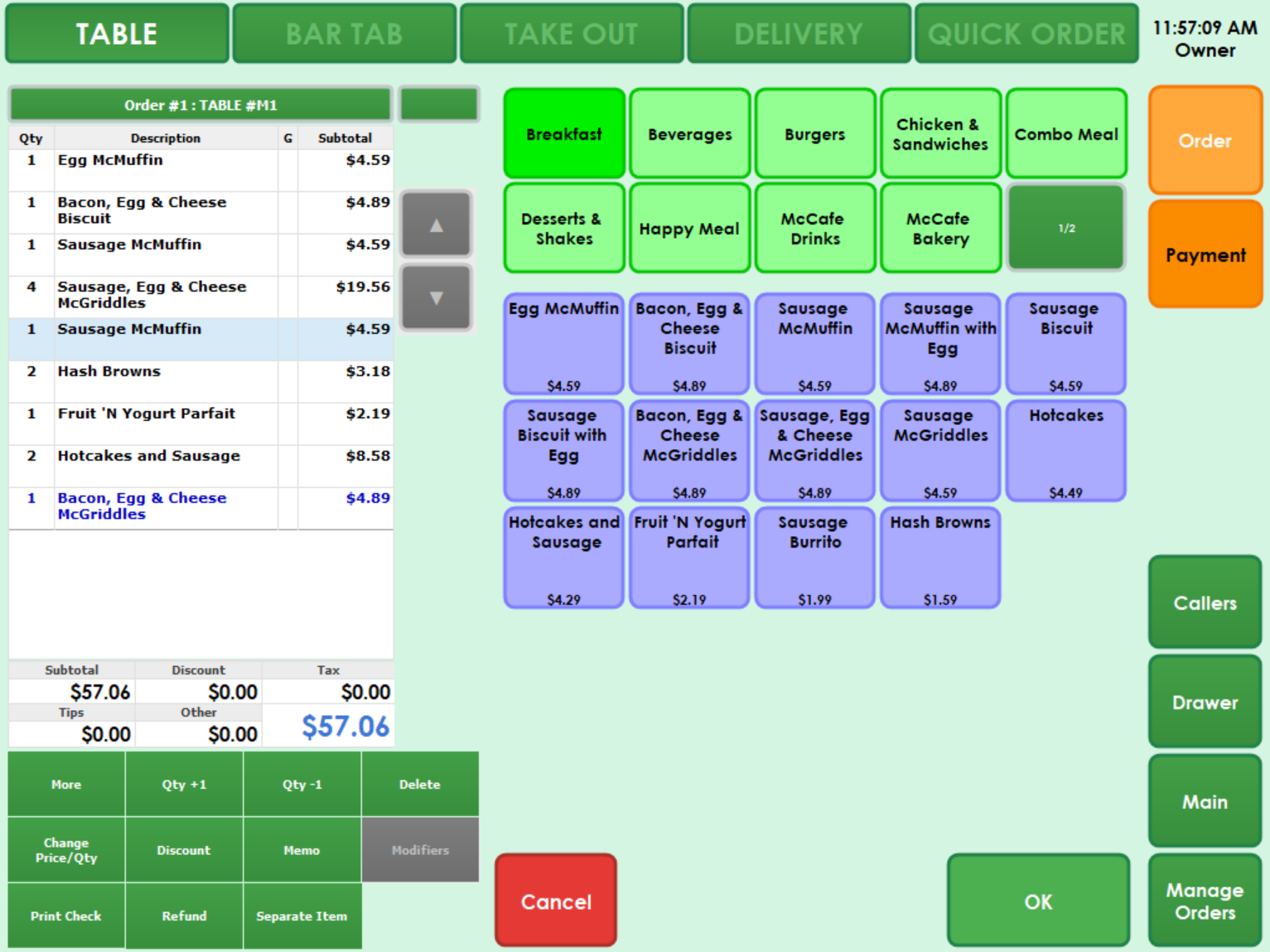
Task: Go to next category page 1/2
Action: coord(1067,228)
